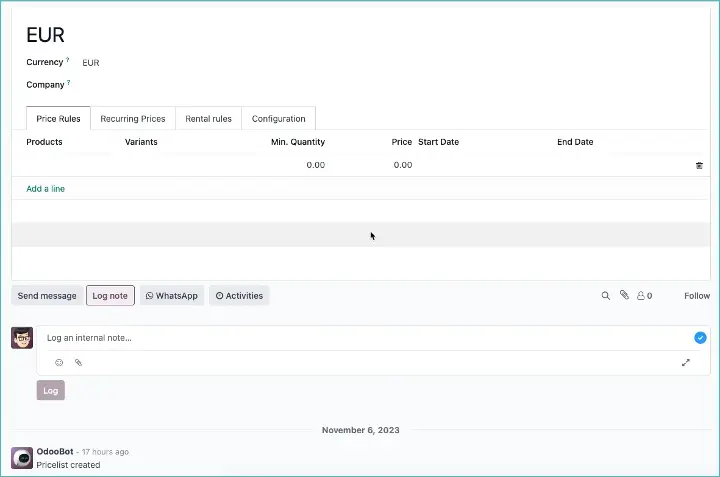Image resolution: width=720 pixels, height=477 pixels.
Task: Click the 'Pricelist created' message
Action: (68, 465)
